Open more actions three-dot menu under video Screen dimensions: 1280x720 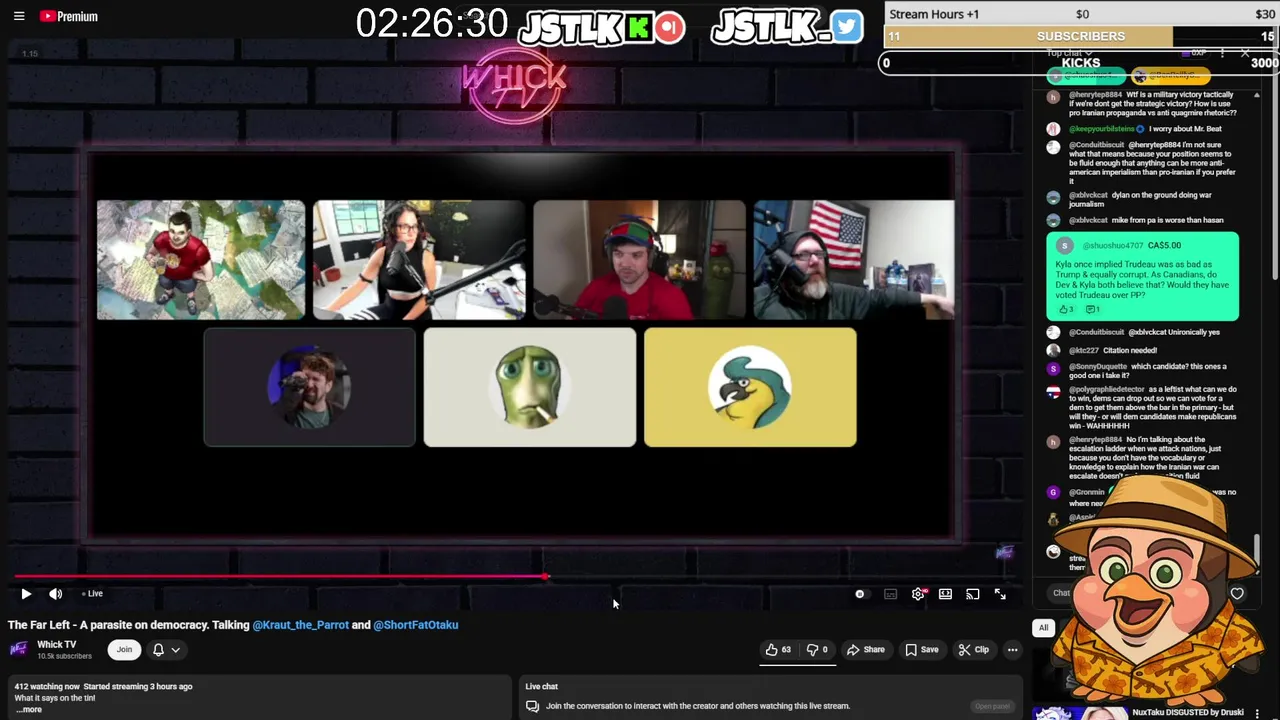(1012, 650)
